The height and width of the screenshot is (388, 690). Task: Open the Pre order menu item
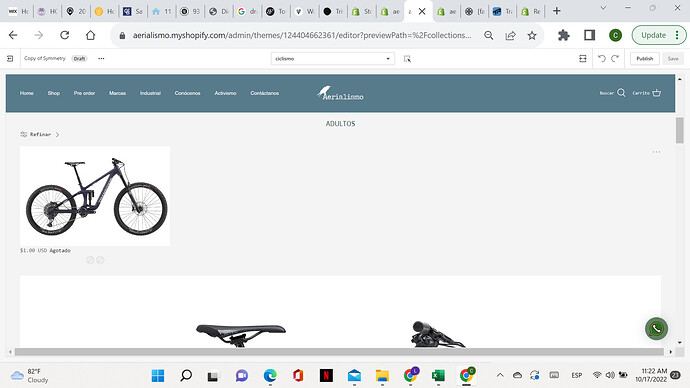pos(84,93)
